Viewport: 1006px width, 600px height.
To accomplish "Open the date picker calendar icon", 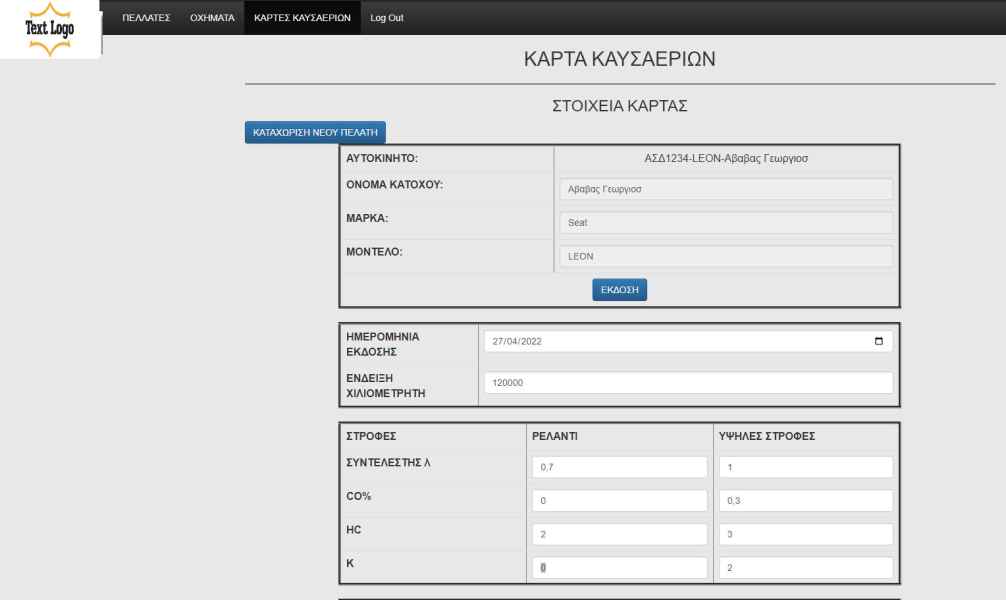I will (x=878, y=341).
